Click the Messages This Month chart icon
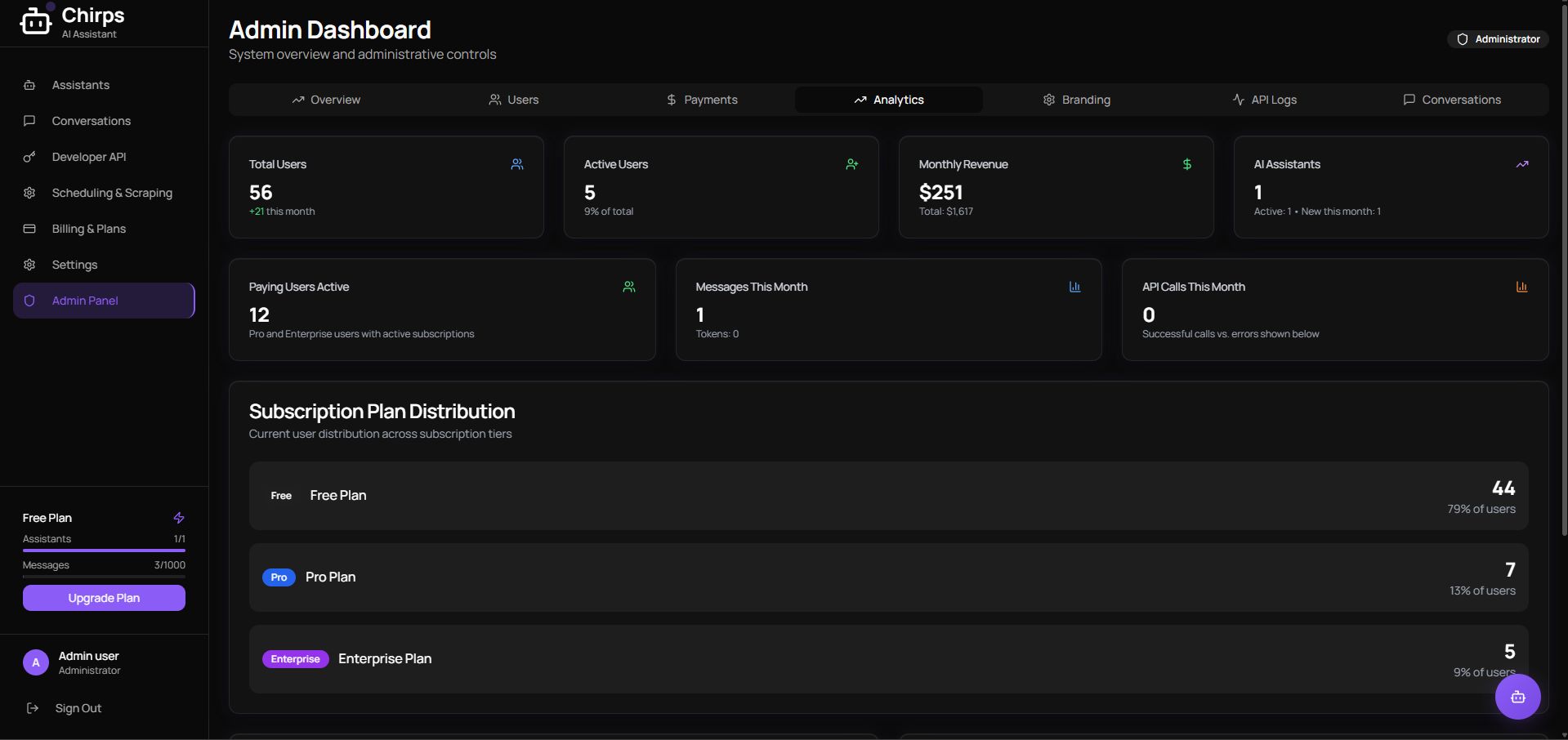This screenshot has height=740, width=1568. tap(1074, 287)
